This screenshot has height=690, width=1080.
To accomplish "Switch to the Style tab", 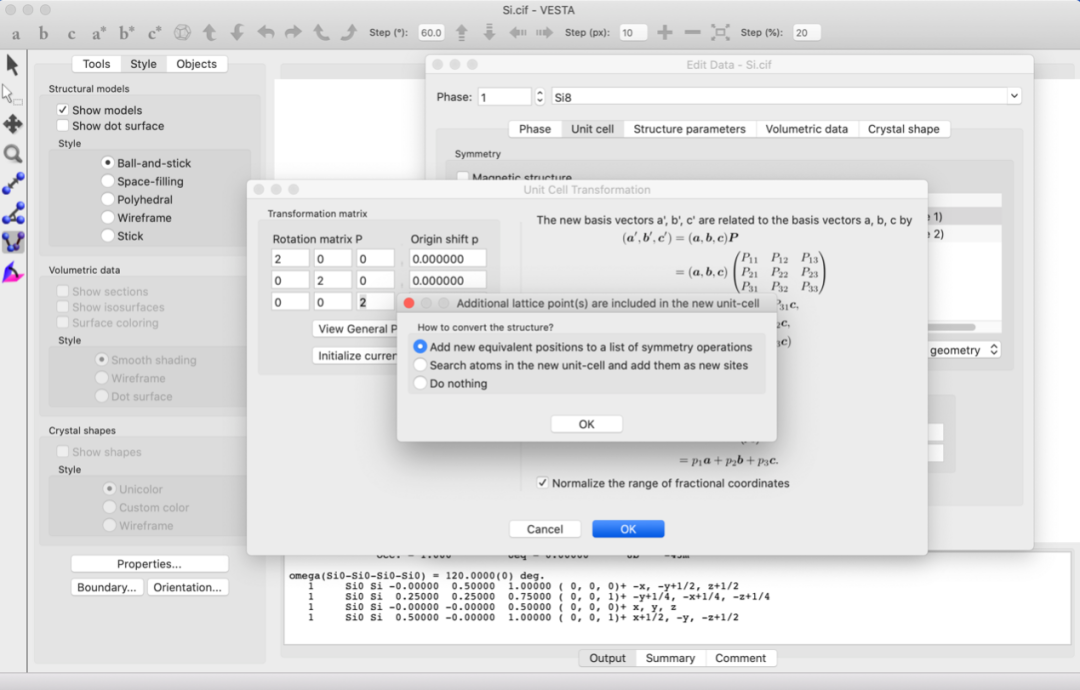I will coord(143,63).
